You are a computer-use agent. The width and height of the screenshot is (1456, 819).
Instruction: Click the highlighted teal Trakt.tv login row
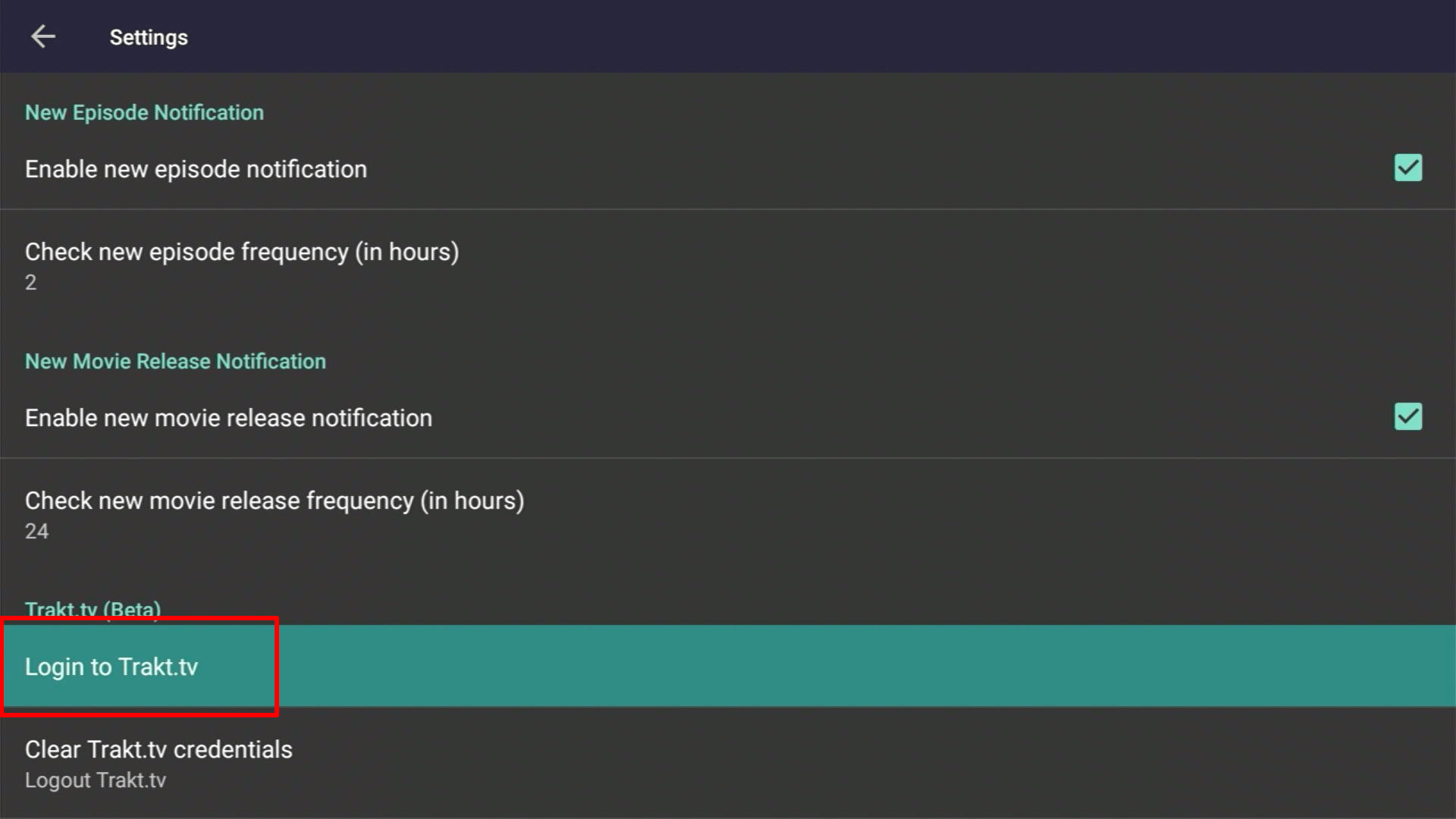tap(728, 666)
